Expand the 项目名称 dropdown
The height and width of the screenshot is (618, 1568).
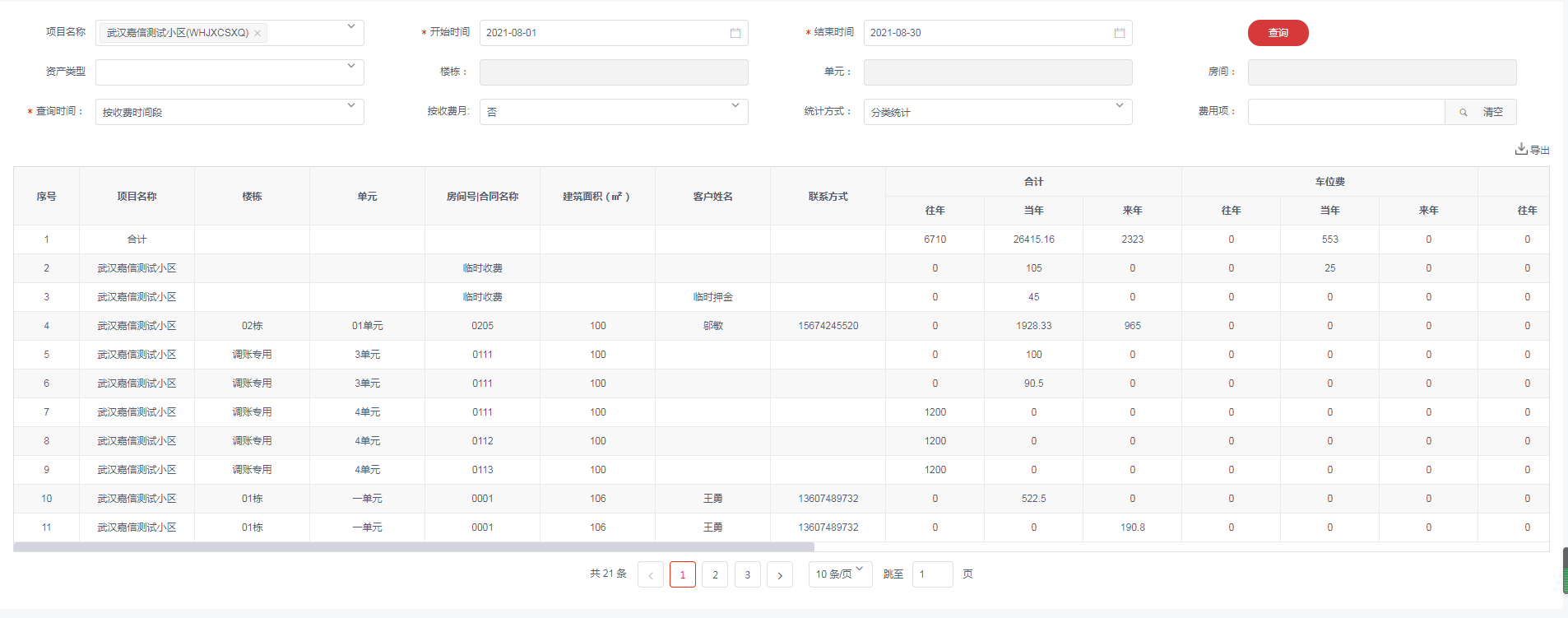click(351, 27)
